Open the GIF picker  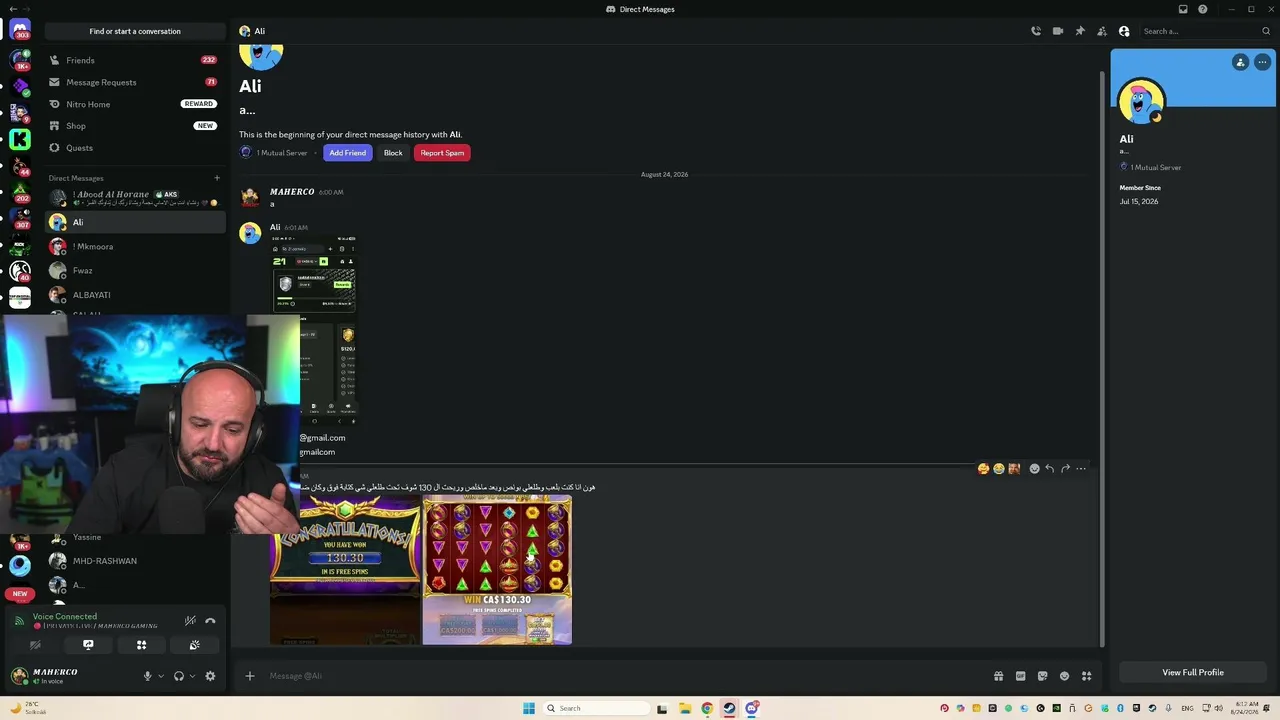[x=1020, y=676]
